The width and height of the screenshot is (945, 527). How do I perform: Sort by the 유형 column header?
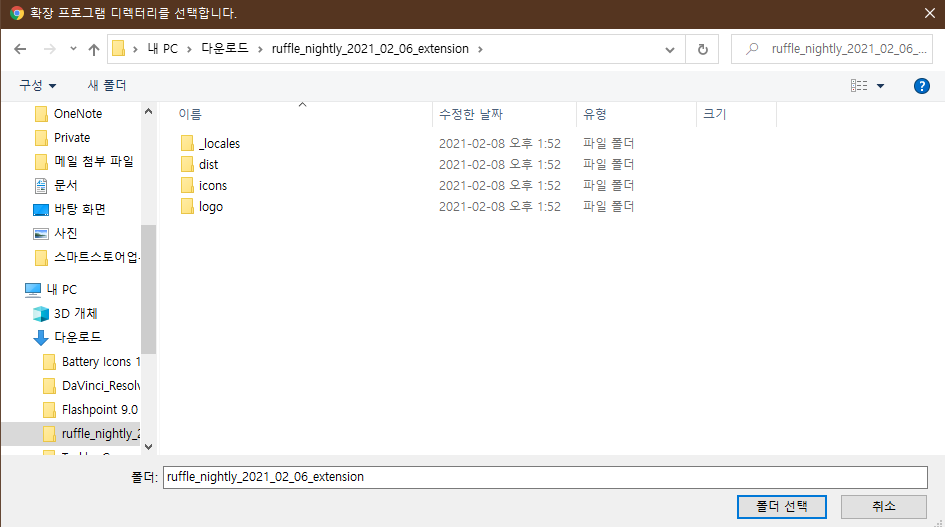(595, 114)
